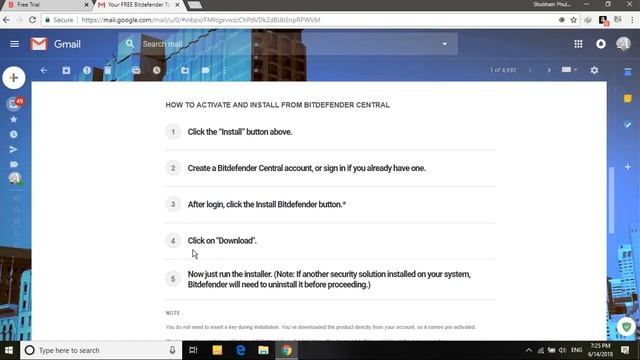Click the page vertical scrollbar
The image size is (640, 360).
pyautogui.click(x=611, y=200)
